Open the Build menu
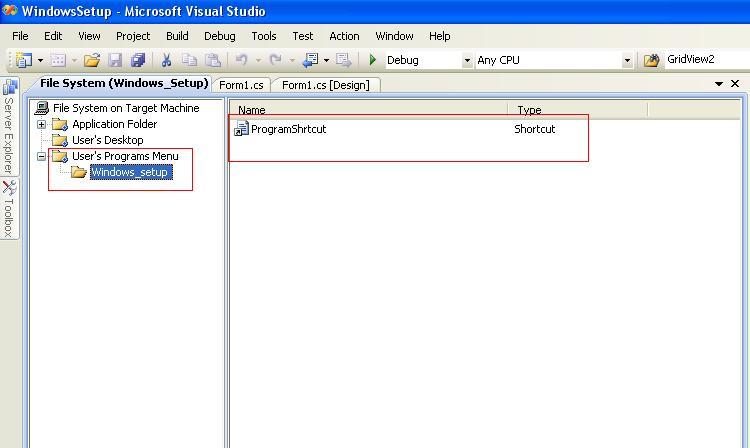750x448 pixels. coord(177,36)
